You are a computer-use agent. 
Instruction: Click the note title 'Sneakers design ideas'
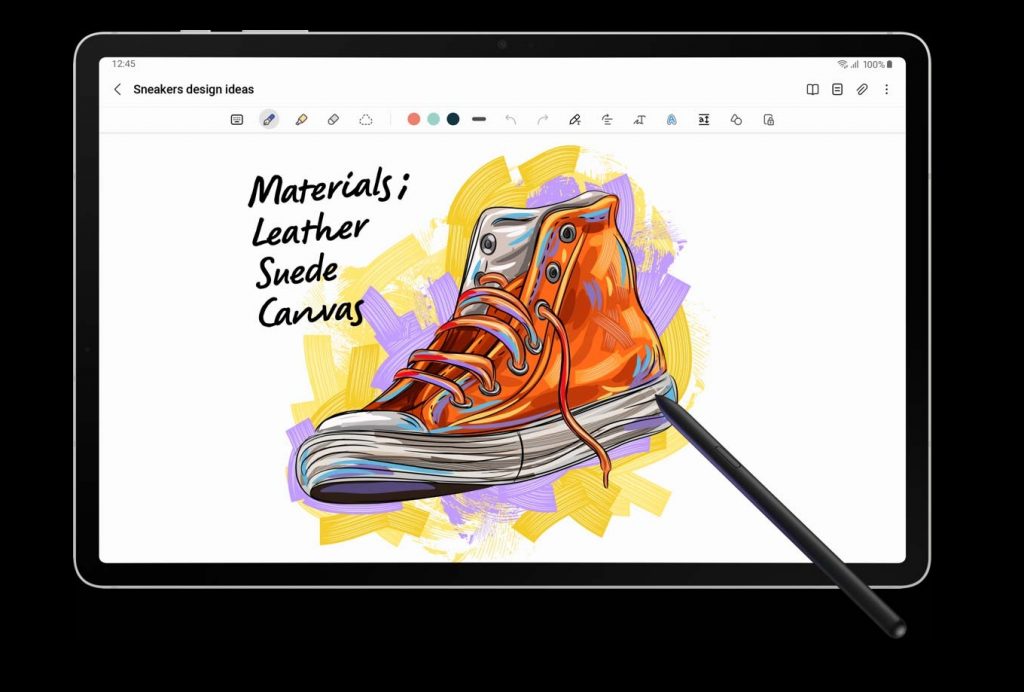(x=193, y=89)
